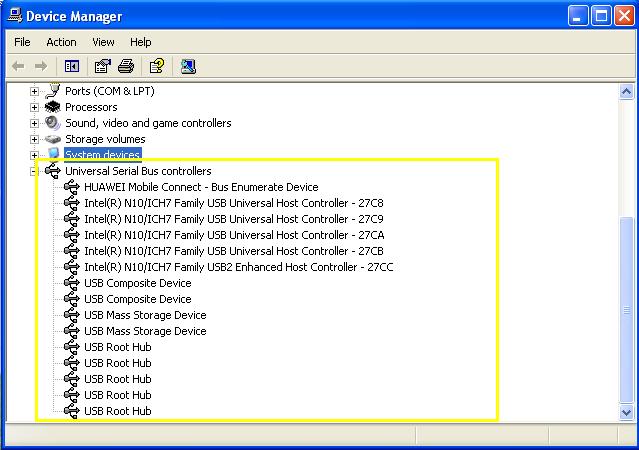639x450 pixels.
Task: Click the Sound controllers speaker icon
Action: pos(53,123)
